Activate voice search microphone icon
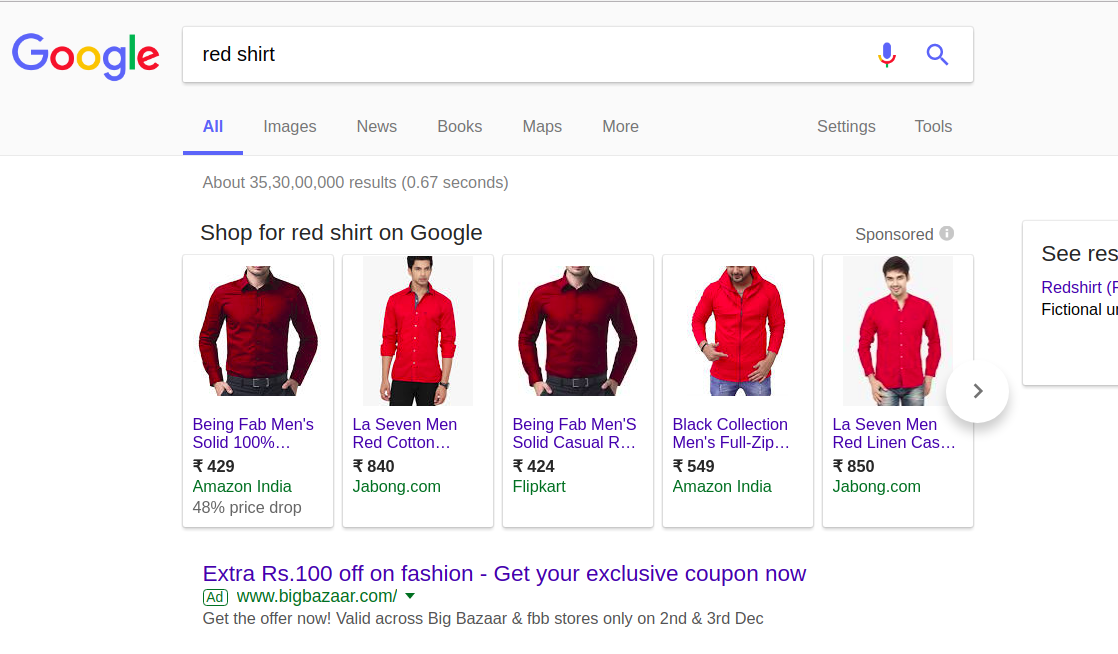1118x654 pixels. [886, 55]
